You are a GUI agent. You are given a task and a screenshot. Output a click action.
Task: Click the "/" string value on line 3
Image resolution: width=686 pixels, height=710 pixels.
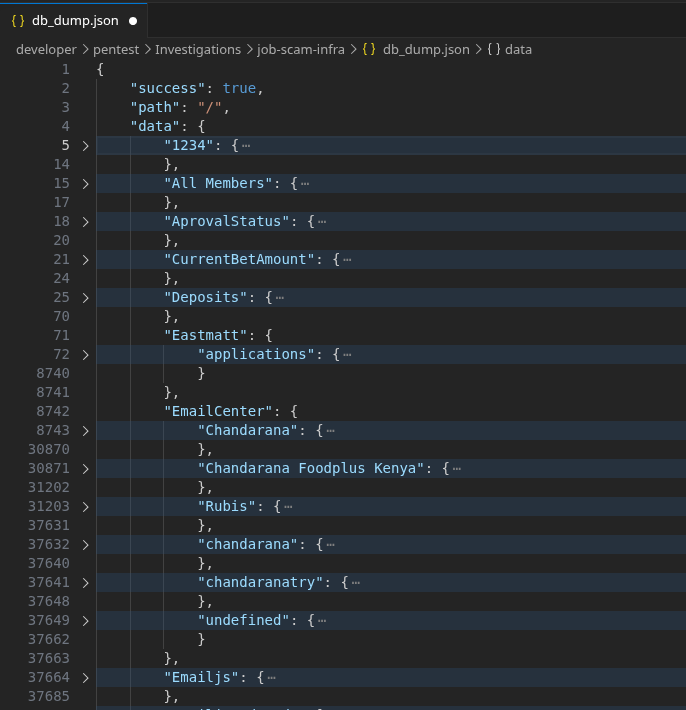[x=210, y=107]
